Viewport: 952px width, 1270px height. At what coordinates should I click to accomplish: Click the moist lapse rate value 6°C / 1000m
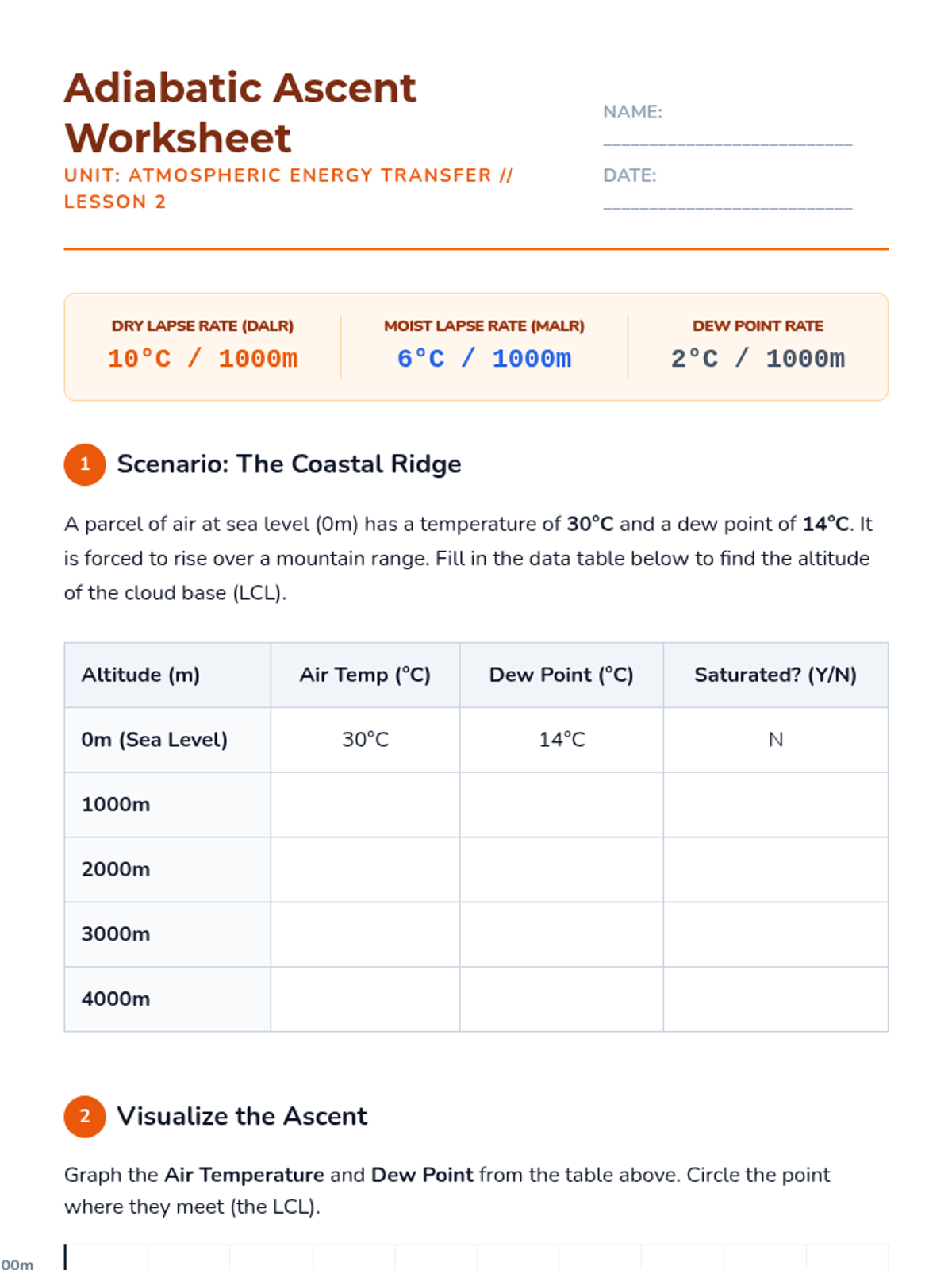tap(484, 359)
